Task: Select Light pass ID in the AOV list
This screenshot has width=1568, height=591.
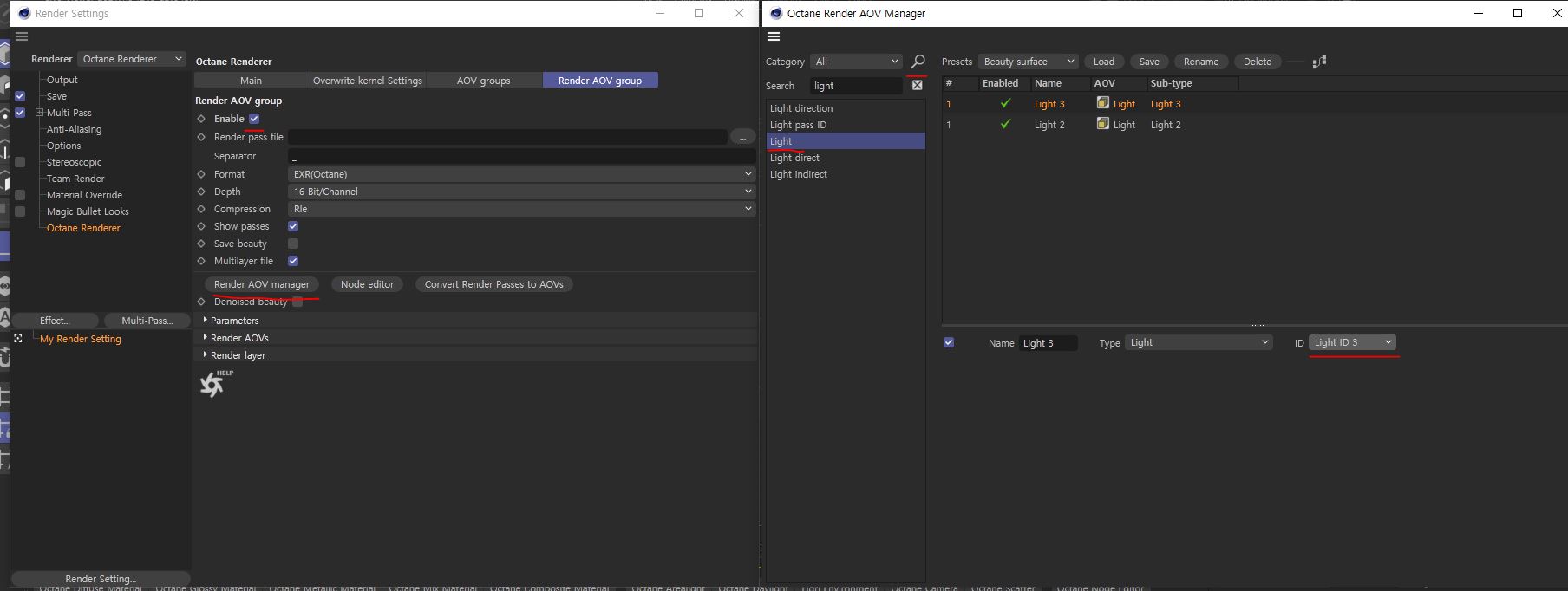Action: [846, 125]
